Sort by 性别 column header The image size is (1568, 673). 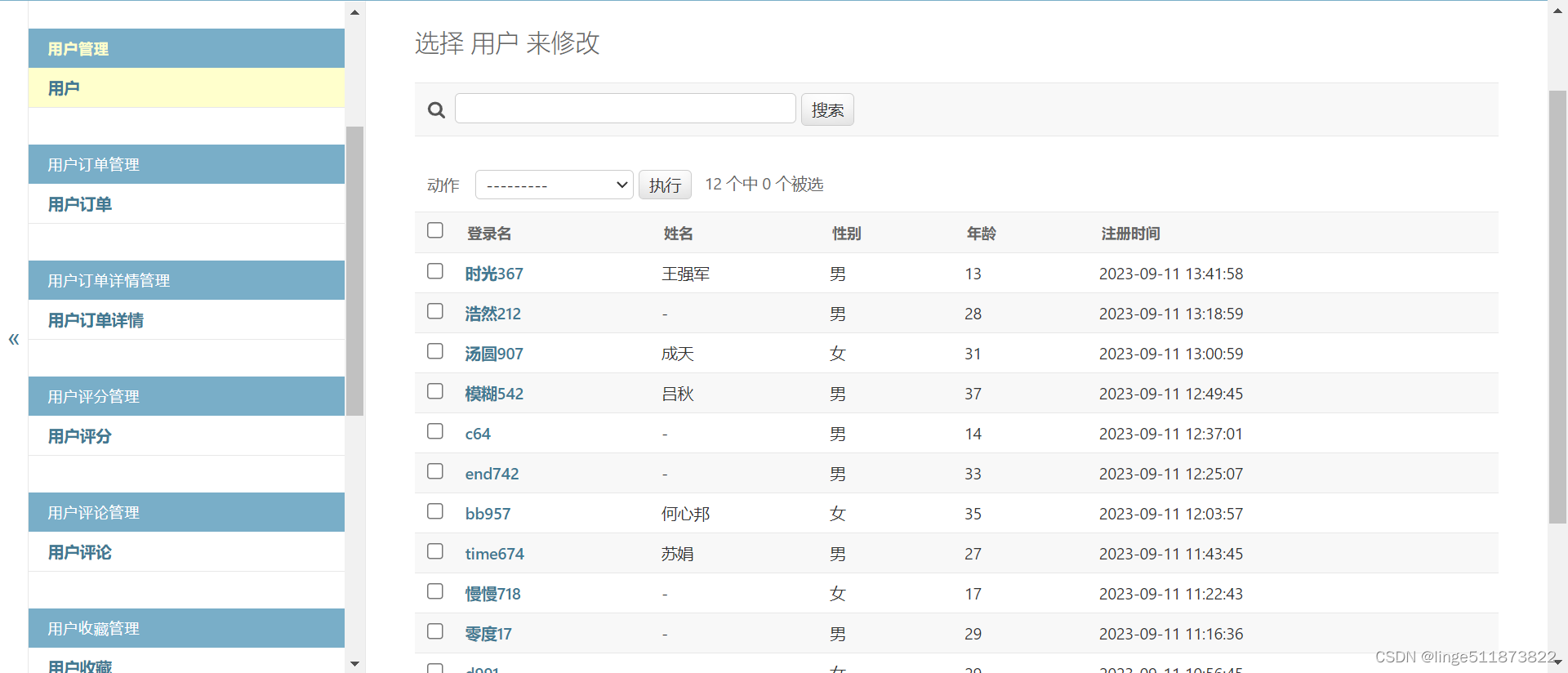(846, 234)
